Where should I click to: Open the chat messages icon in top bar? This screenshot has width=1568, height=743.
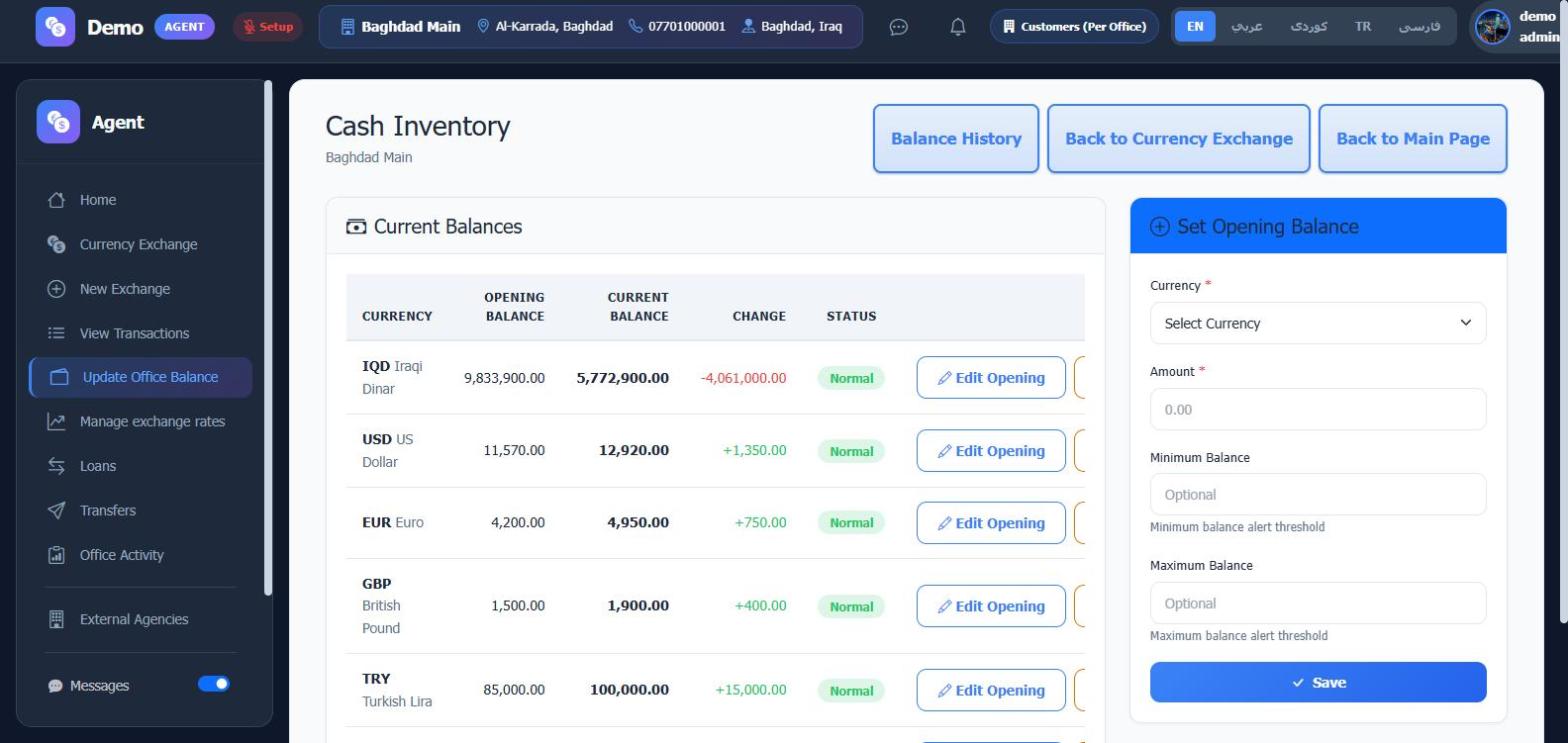pos(898,27)
